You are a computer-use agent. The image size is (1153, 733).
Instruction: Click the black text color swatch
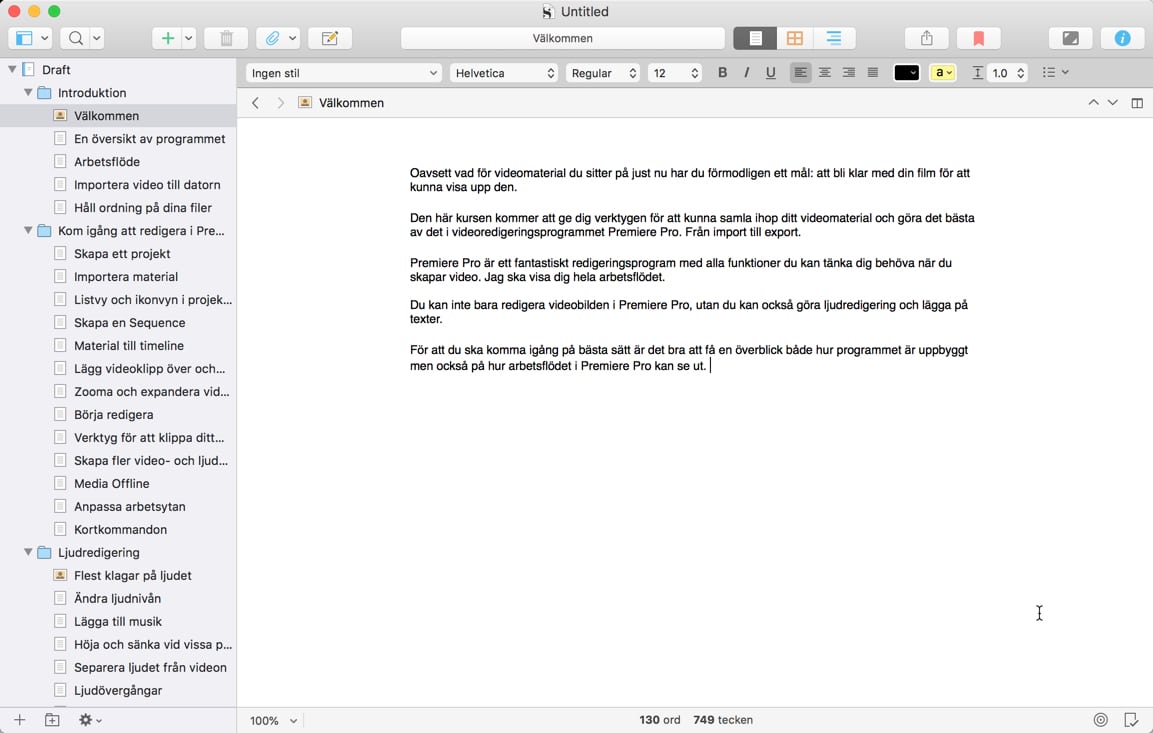point(905,73)
